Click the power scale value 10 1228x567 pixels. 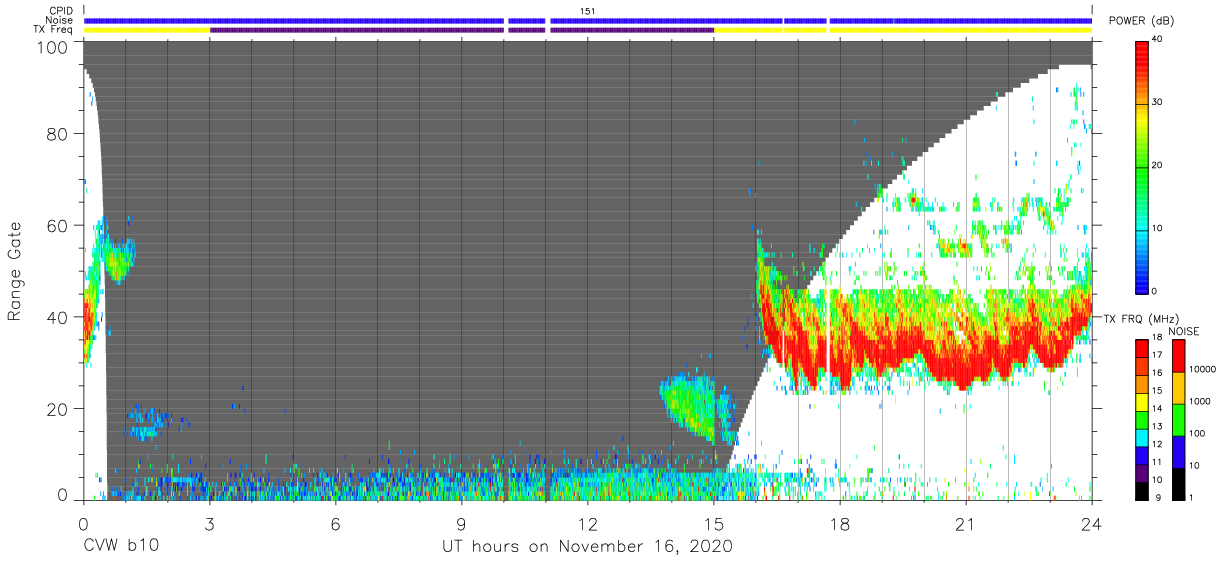pyautogui.click(x=1158, y=228)
